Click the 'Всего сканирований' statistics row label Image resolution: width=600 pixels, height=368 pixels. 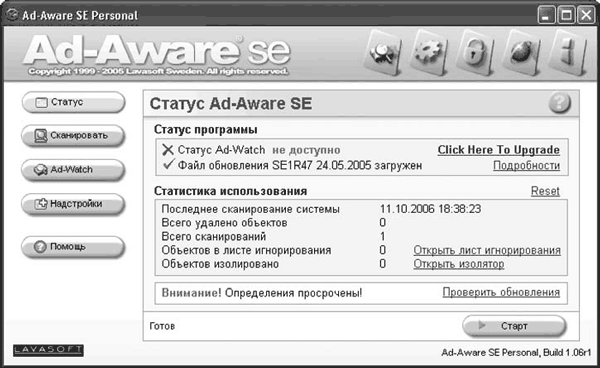(214, 236)
